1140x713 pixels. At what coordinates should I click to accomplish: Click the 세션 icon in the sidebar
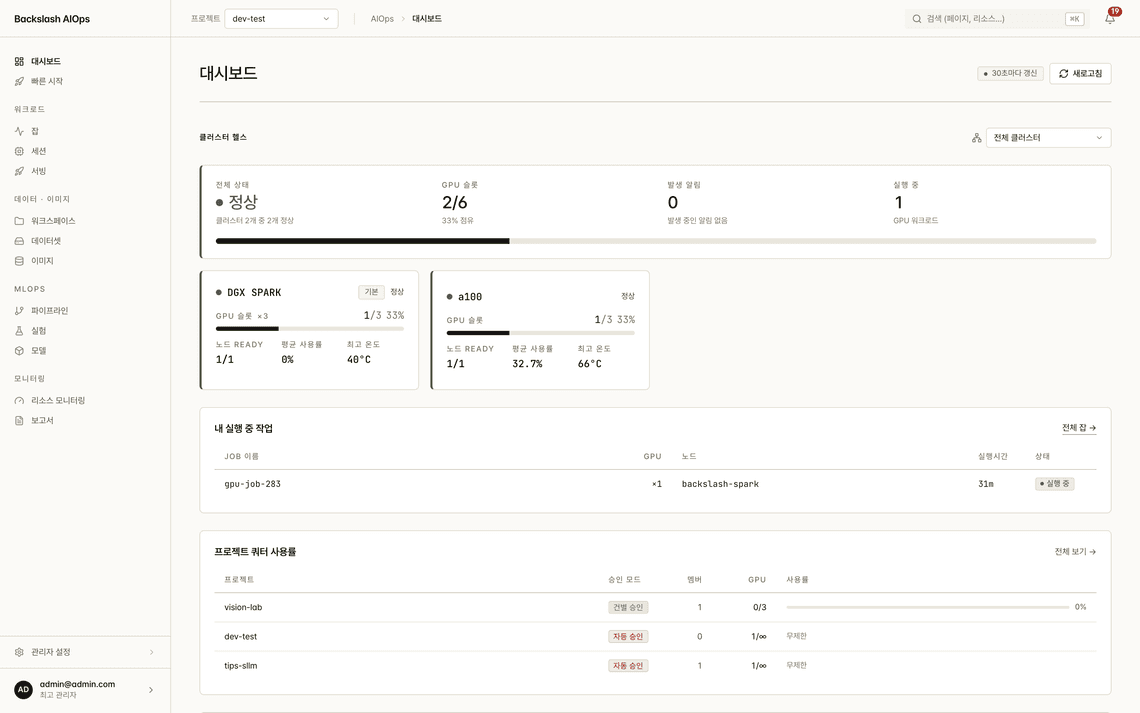click(x=19, y=151)
